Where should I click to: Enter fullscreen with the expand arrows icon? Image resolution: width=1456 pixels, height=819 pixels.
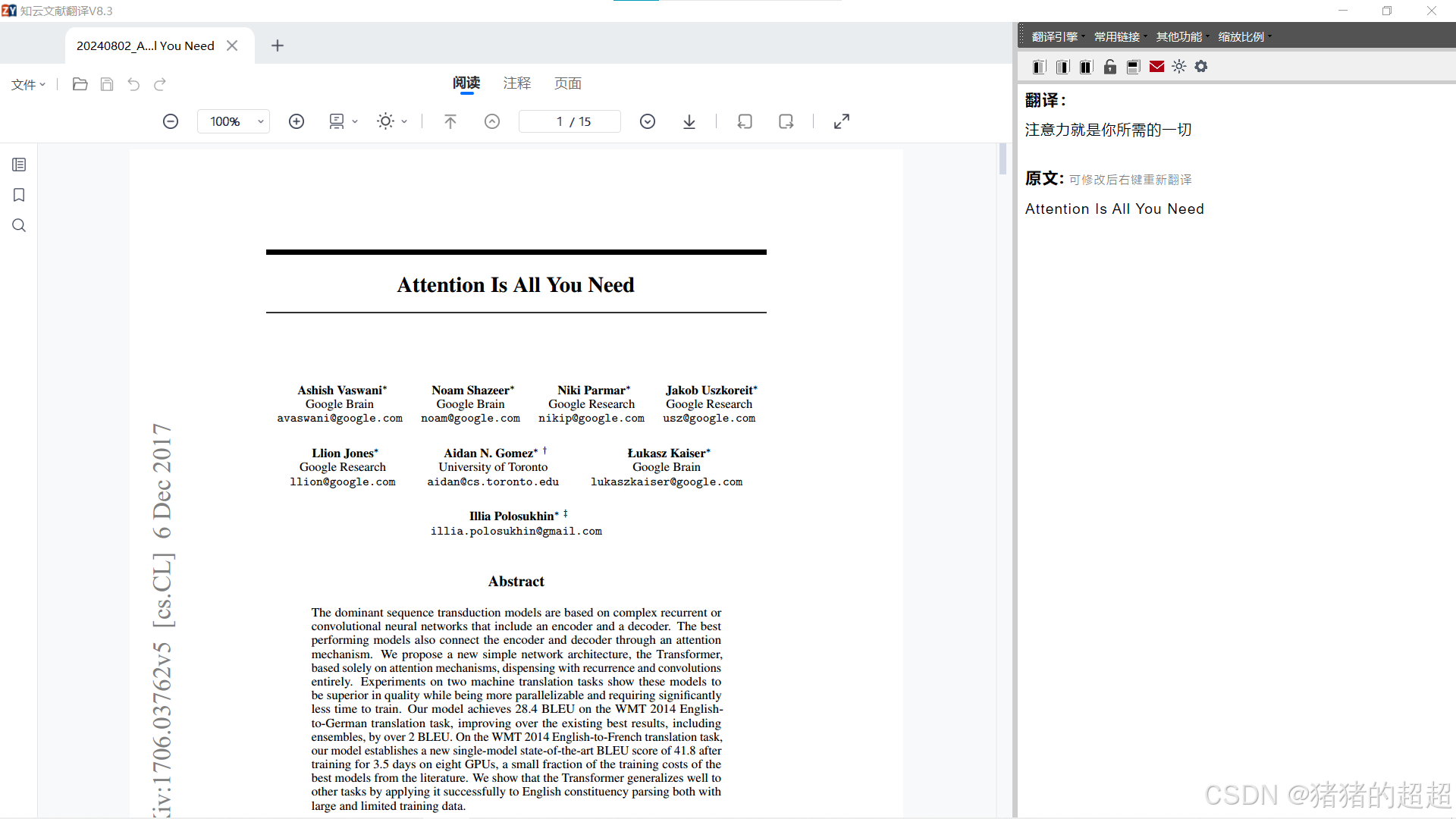(842, 121)
